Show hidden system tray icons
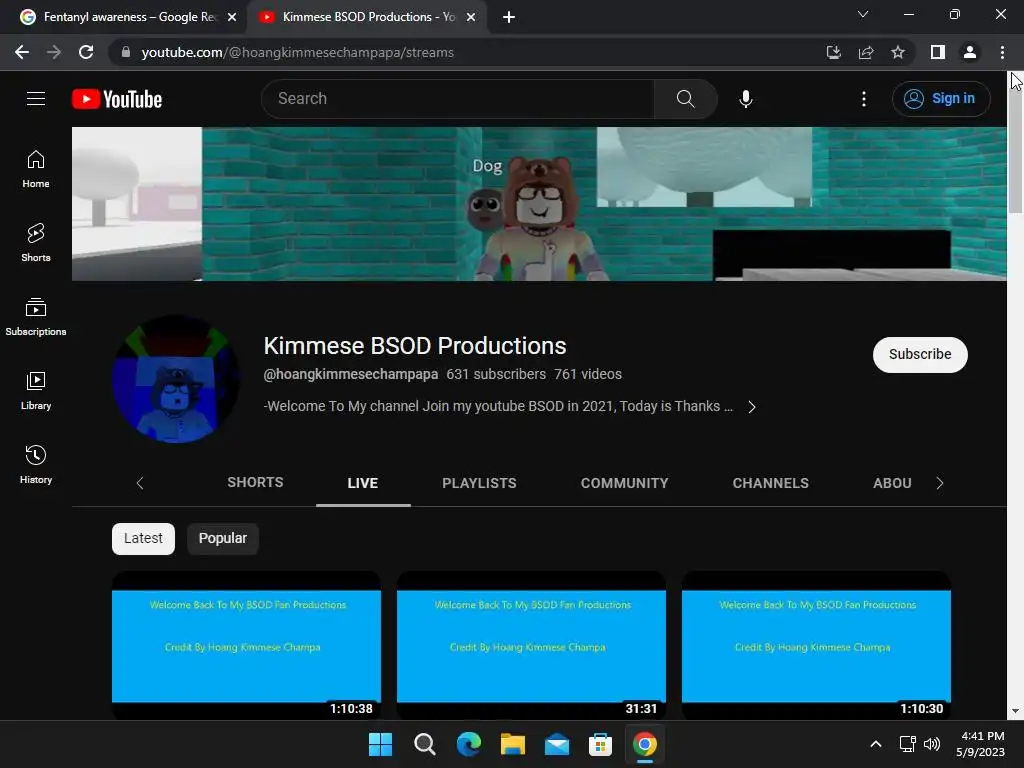The image size is (1024, 768). 876,744
